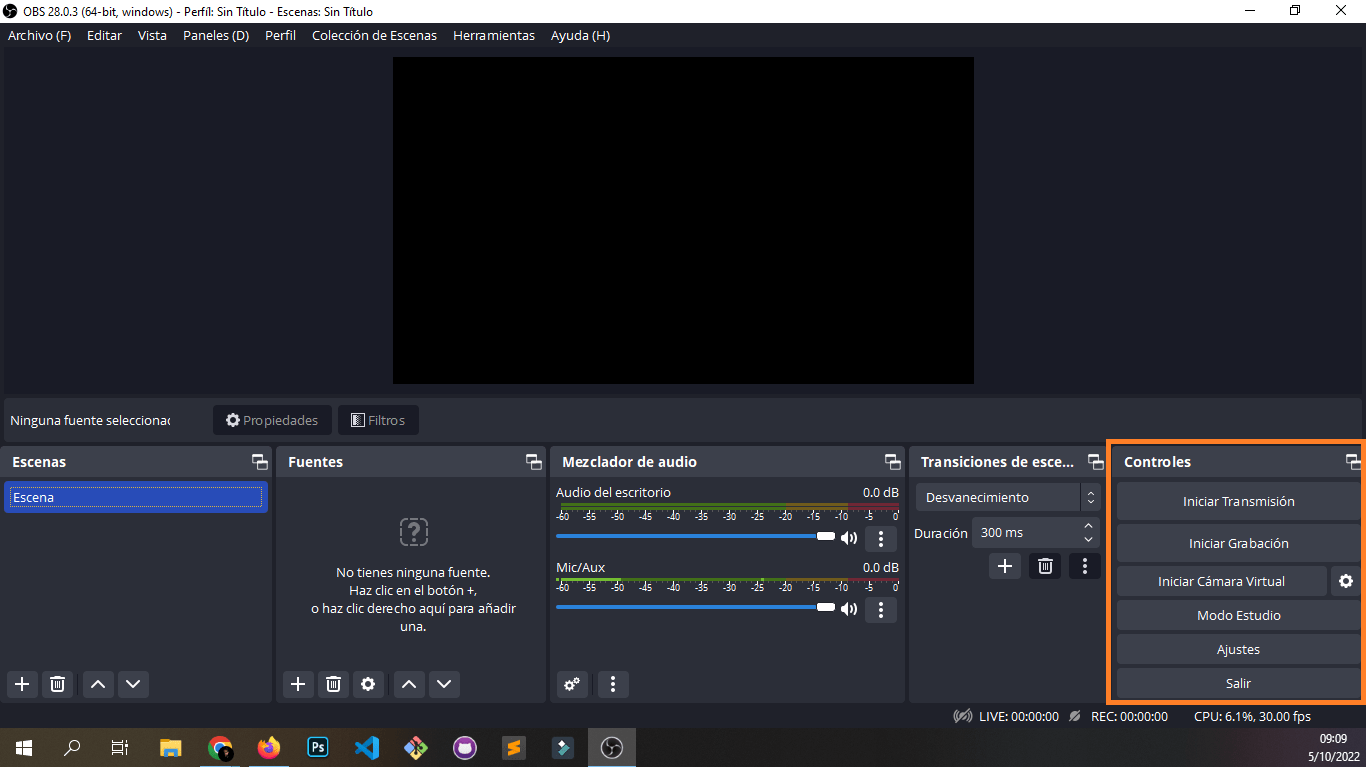Delete the selected scene with the trash icon
This screenshot has height=767, width=1366.
click(57, 684)
